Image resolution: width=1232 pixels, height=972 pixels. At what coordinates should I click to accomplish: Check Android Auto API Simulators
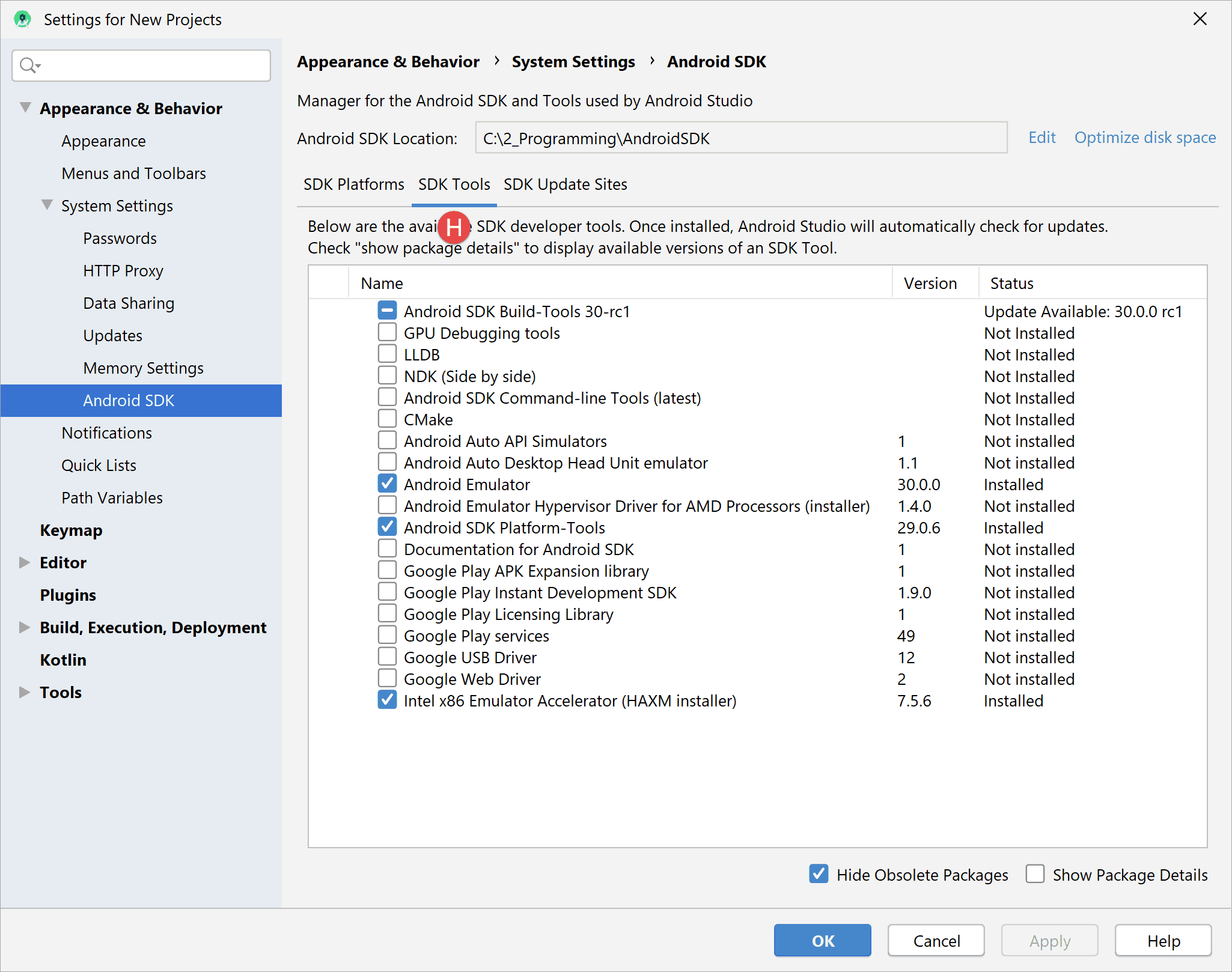[387, 440]
